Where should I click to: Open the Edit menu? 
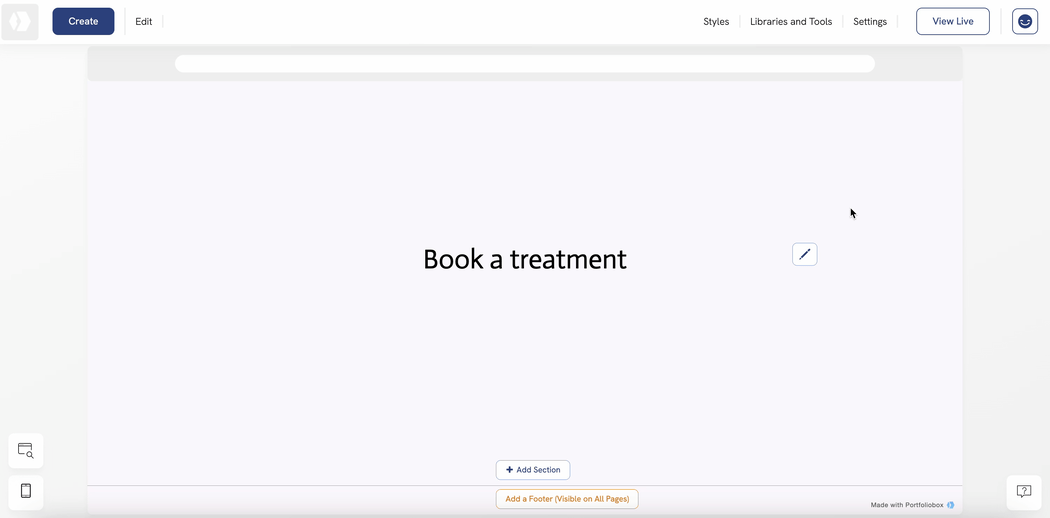click(x=144, y=22)
